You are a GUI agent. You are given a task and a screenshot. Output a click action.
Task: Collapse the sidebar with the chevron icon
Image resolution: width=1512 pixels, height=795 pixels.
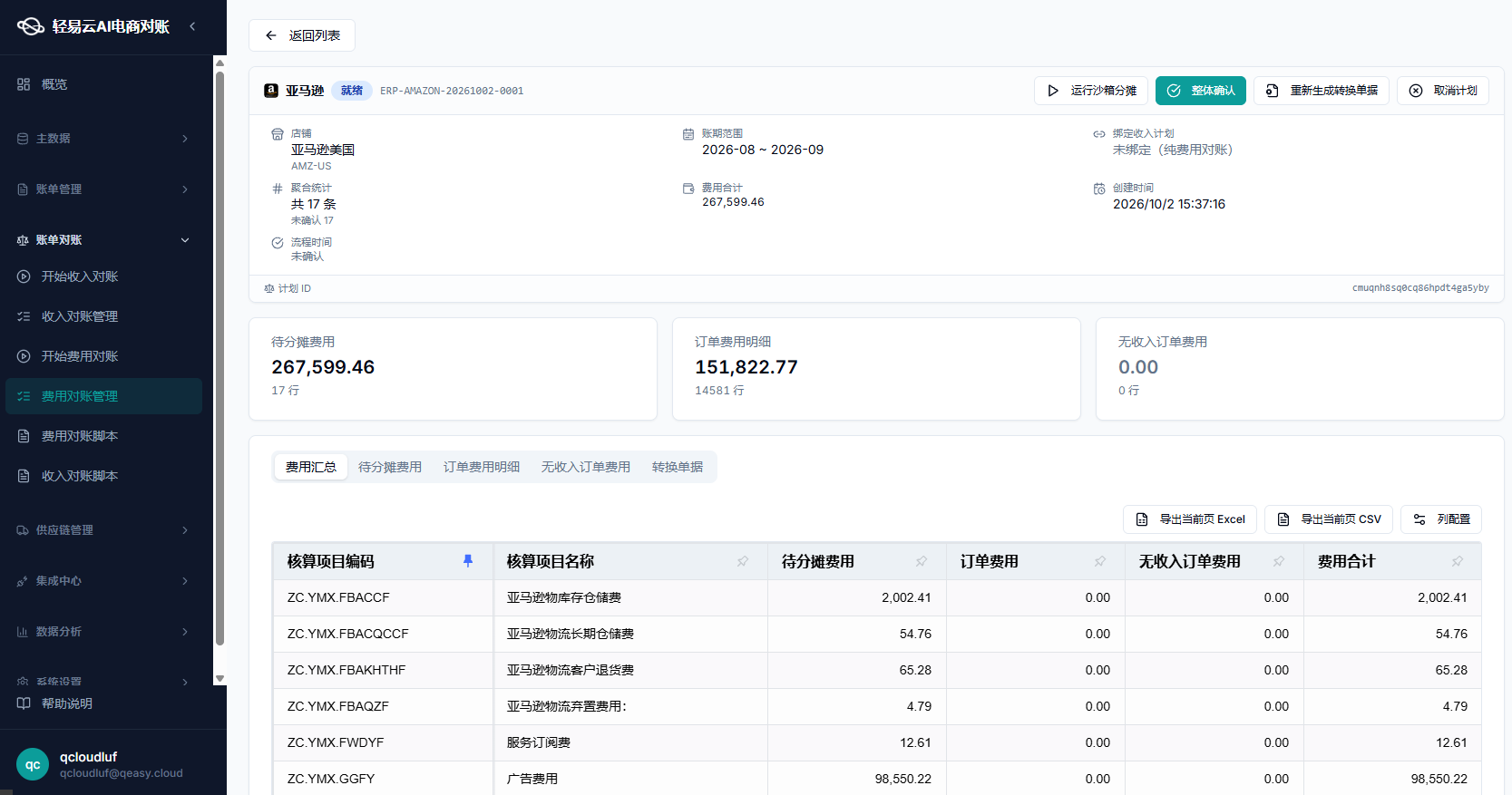pyautogui.click(x=192, y=26)
